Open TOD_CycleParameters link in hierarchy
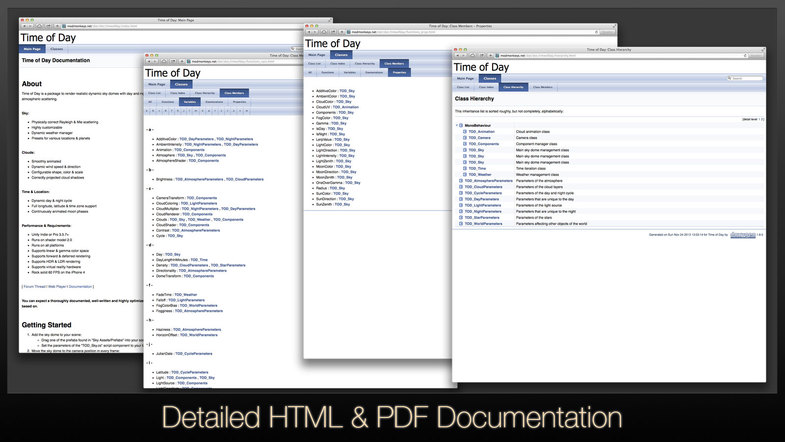 coord(483,193)
